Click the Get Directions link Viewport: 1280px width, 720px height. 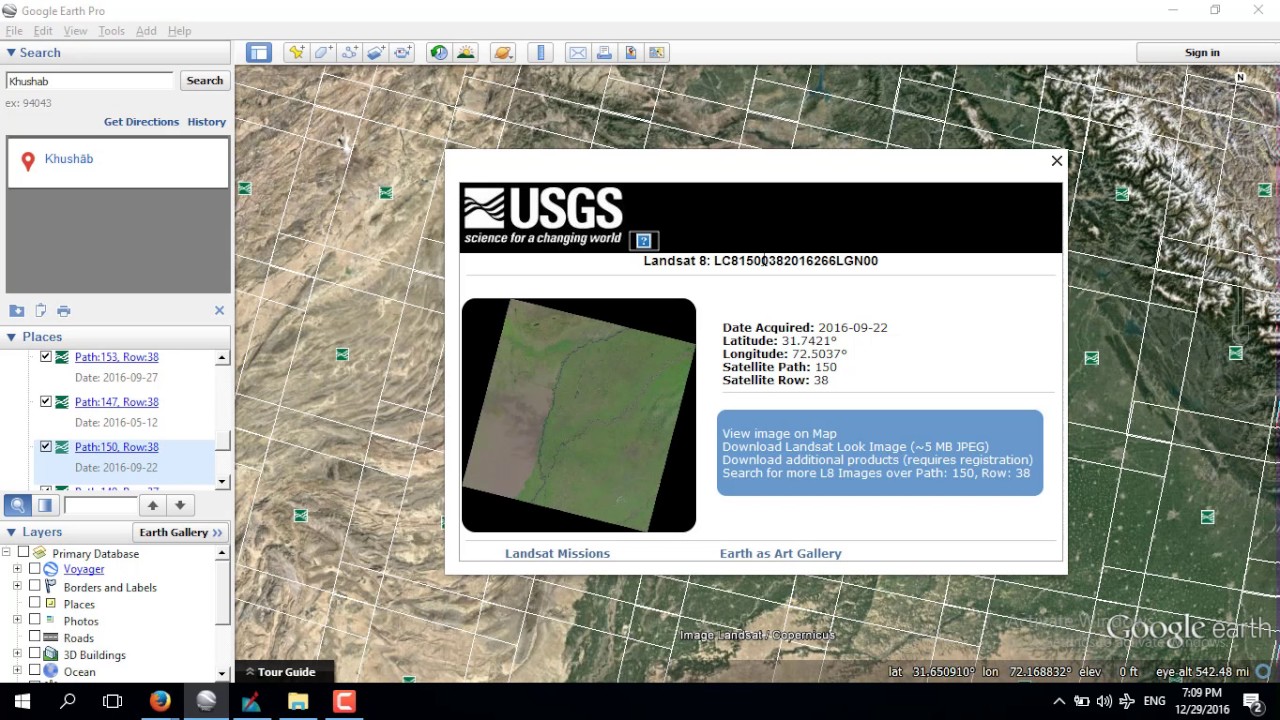coord(141,122)
